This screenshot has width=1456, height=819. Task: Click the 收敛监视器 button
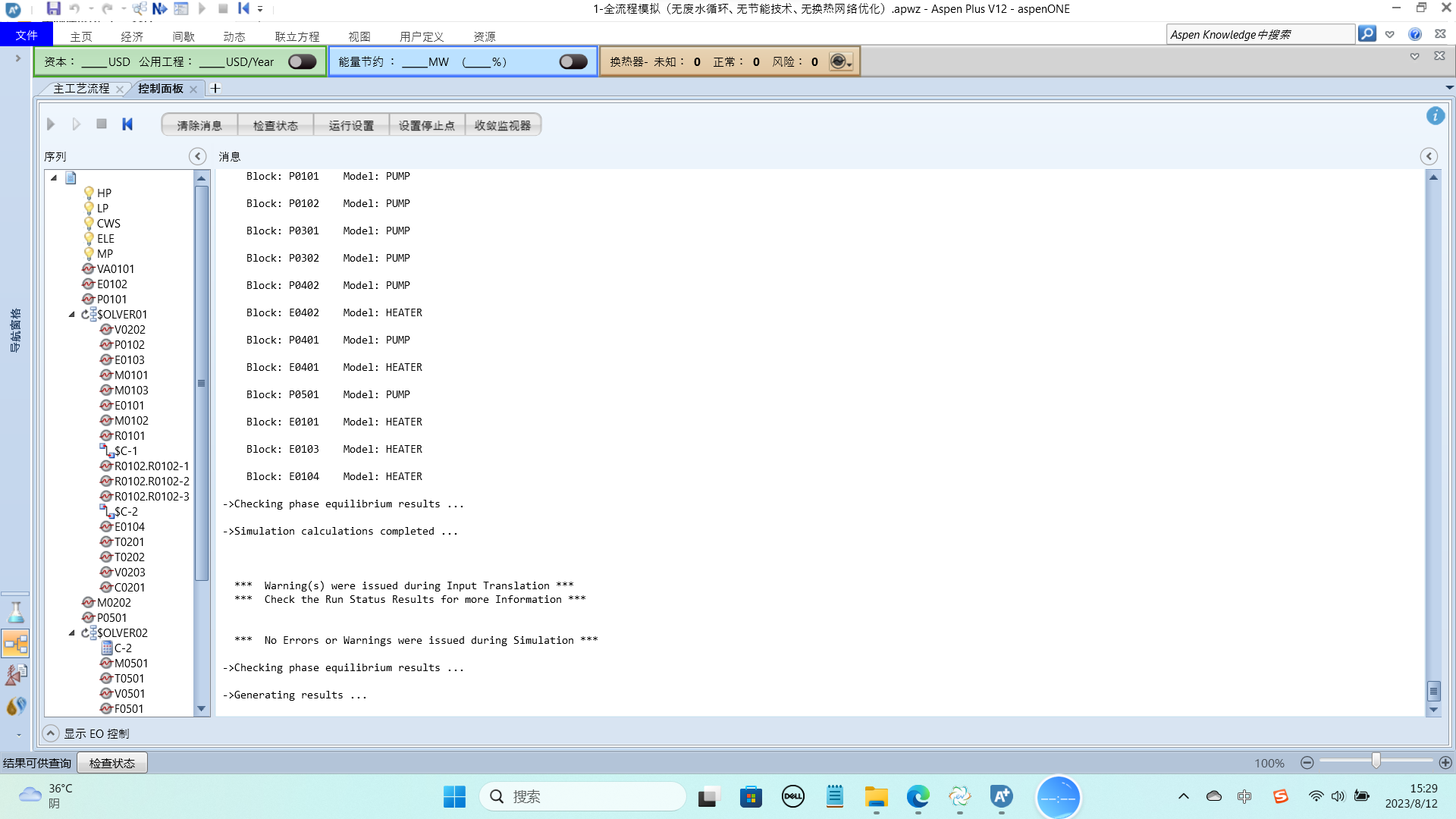tap(502, 125)
